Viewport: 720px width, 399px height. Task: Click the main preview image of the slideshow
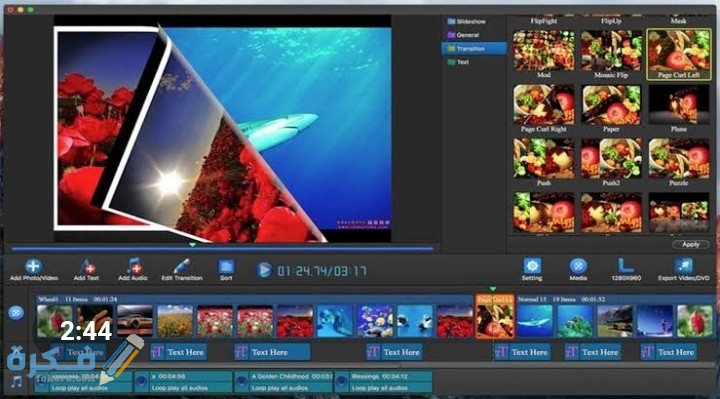[222, 129]
